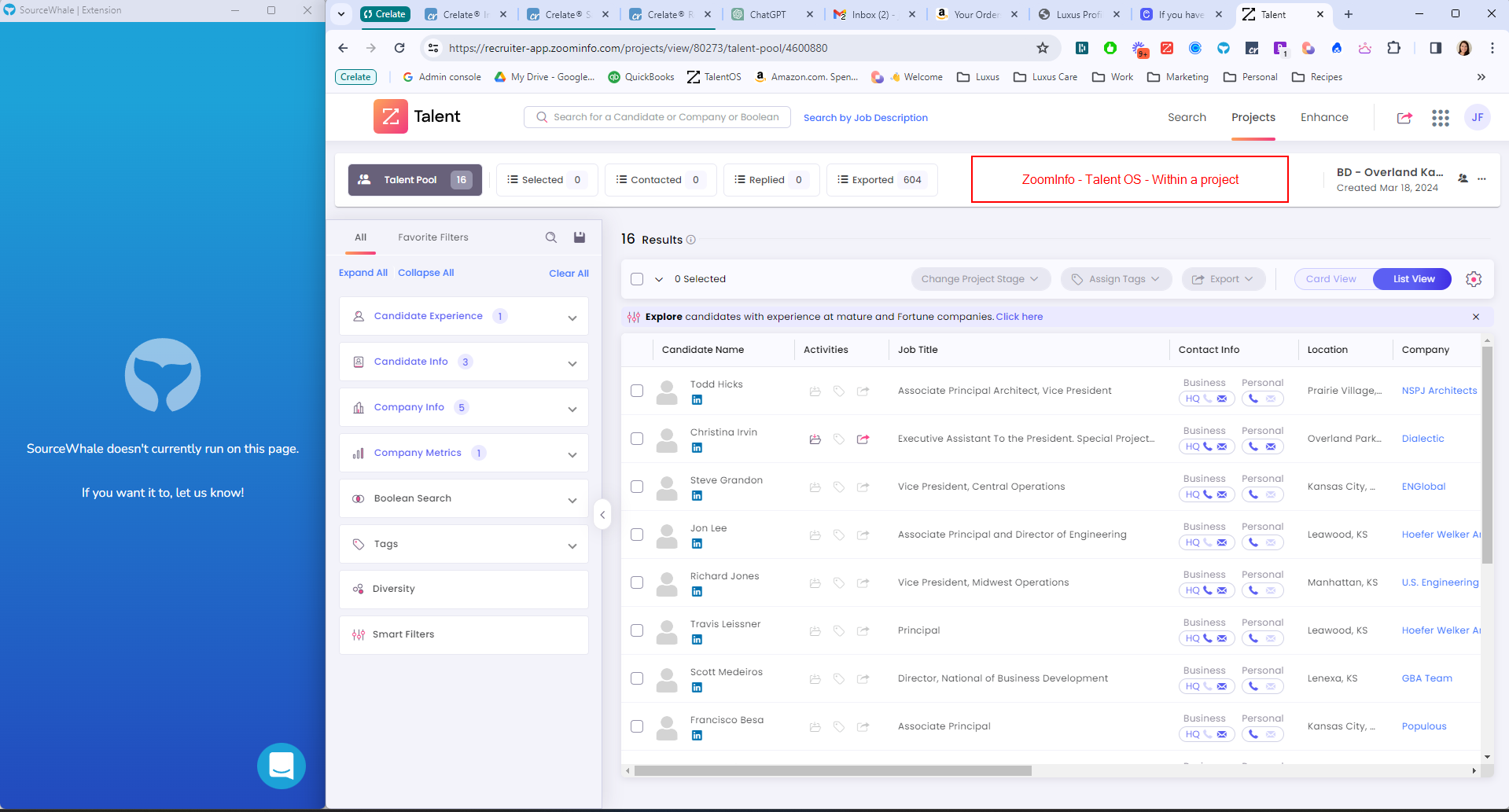Click Search by Job Description link

tap(866, 118)
